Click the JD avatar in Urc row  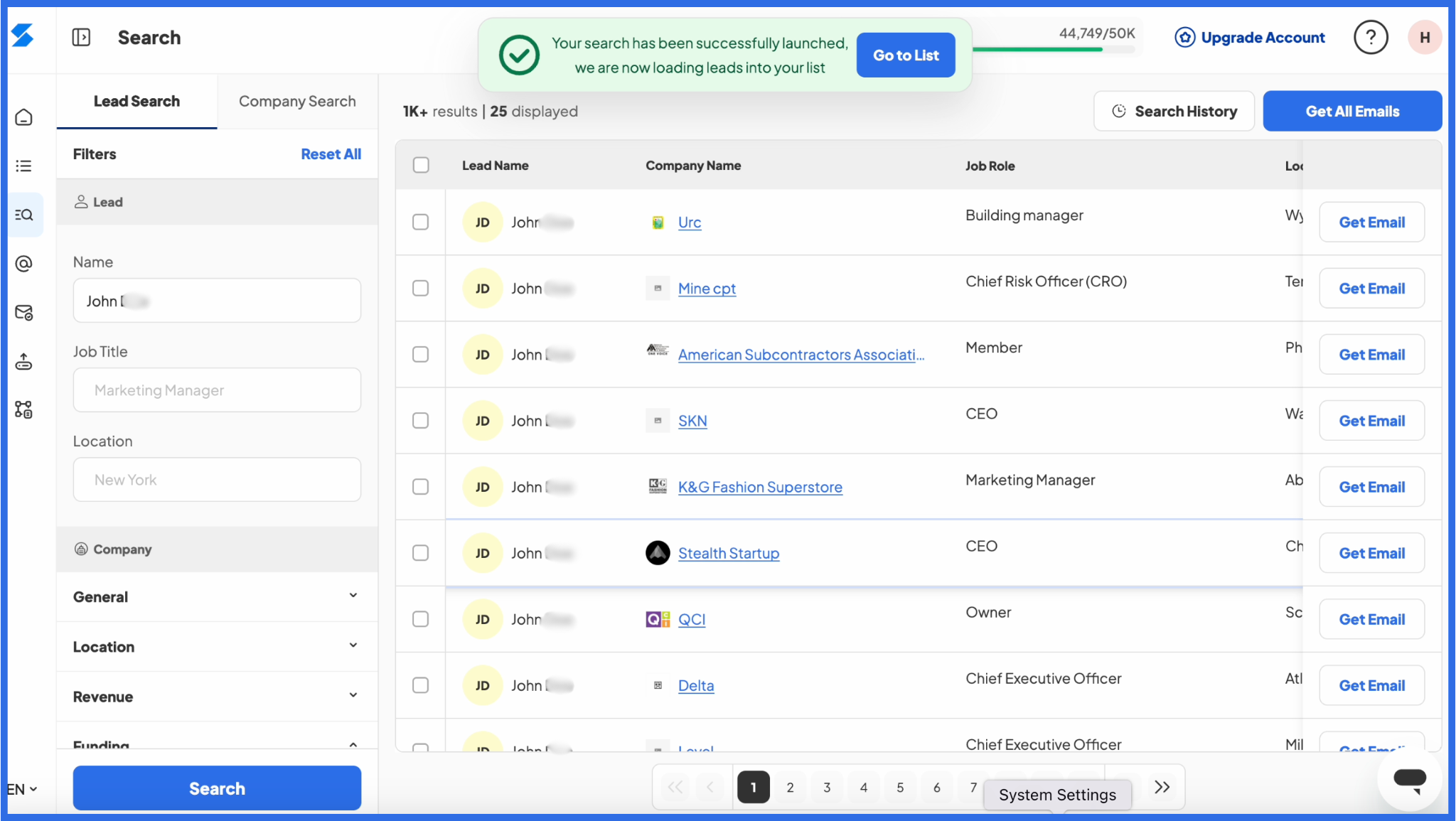click(x=482, y=222)
